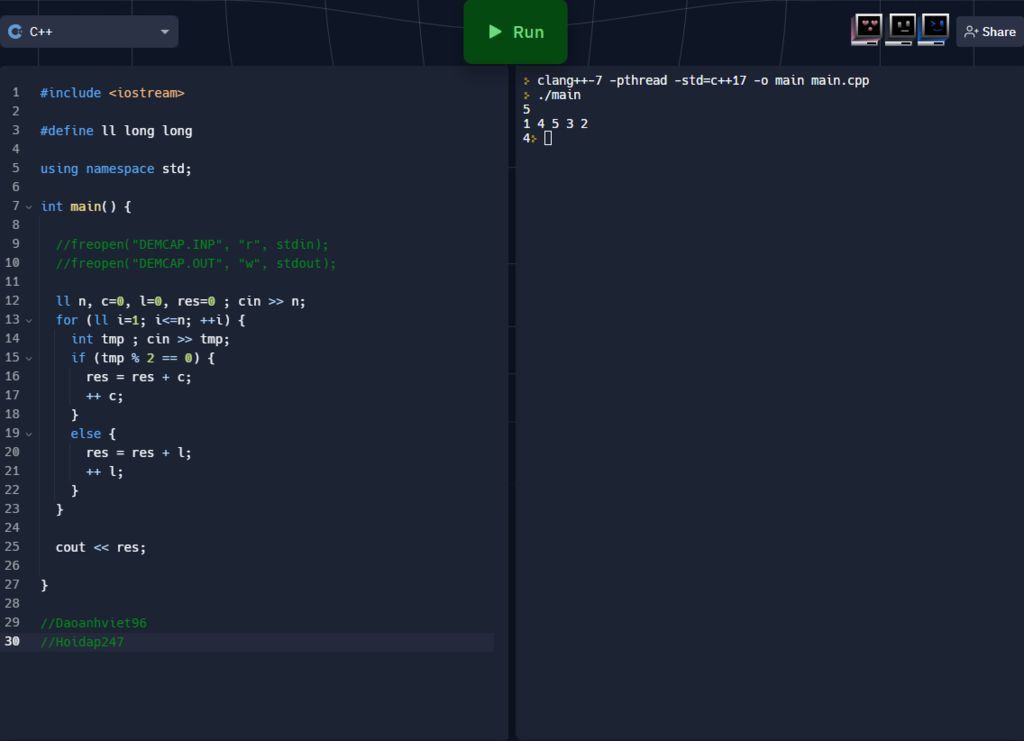Screen dimensions: 1024x741
Task: Click the clang++ compile command in console
Action: tap(702, 80)
